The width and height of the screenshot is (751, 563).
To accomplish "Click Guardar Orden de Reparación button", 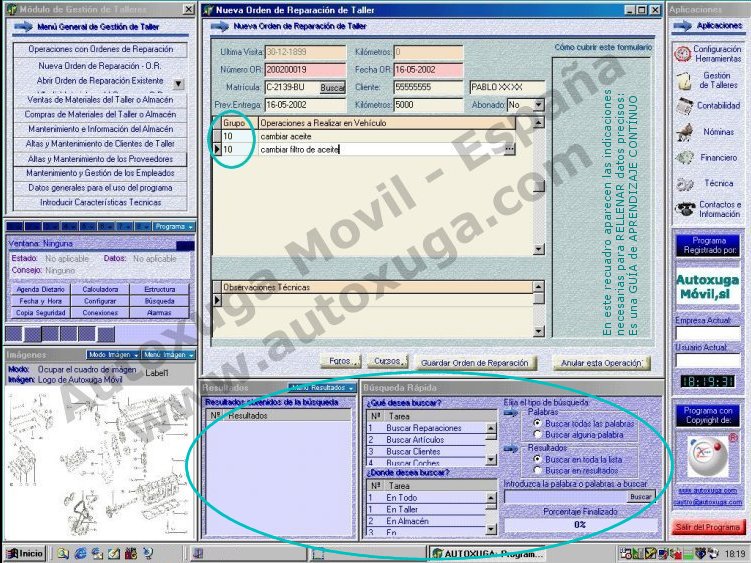I will point(475,363).
